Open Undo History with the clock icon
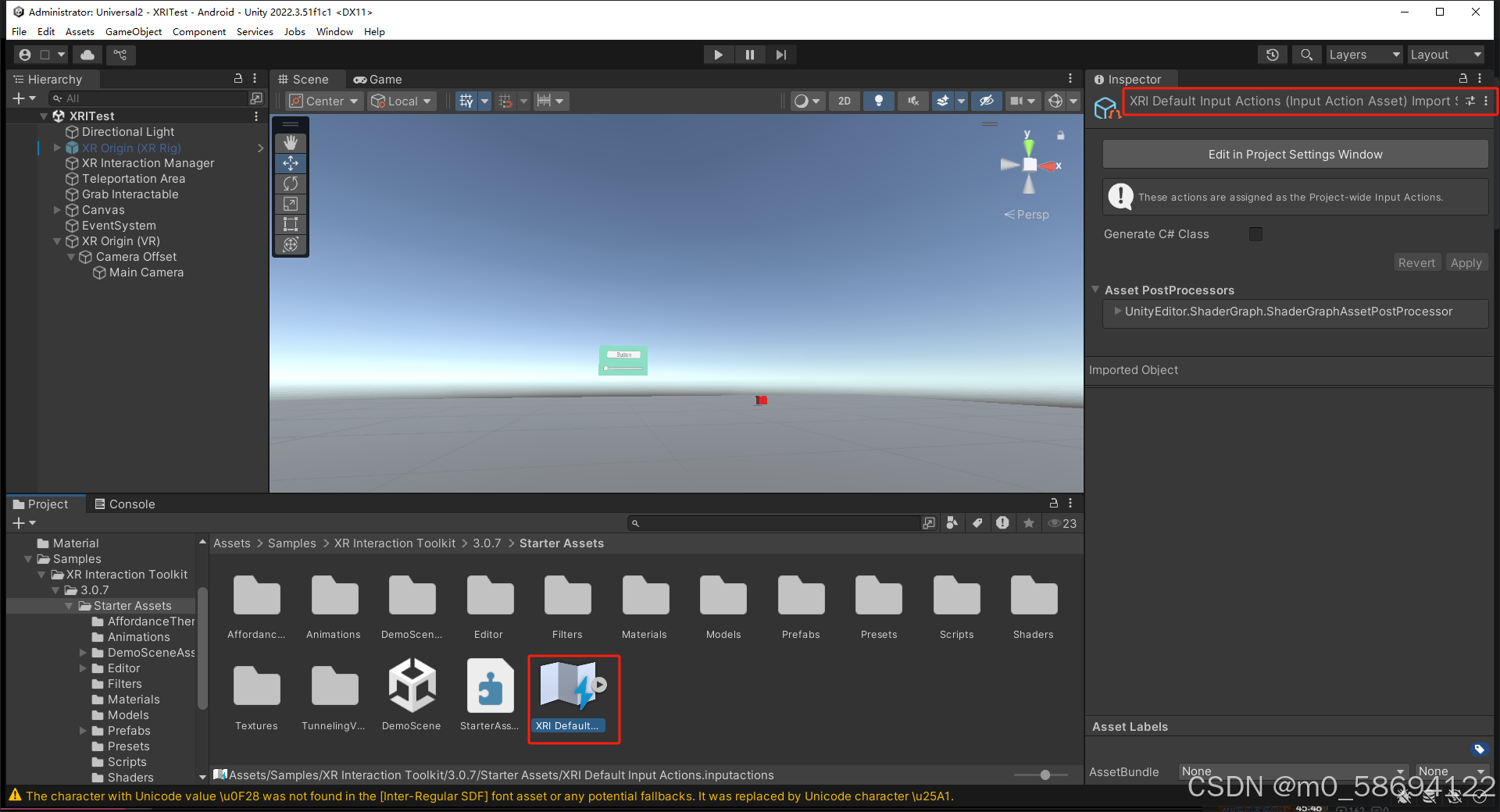This screenshot has height=812, width=1500. coord(1272,54)
